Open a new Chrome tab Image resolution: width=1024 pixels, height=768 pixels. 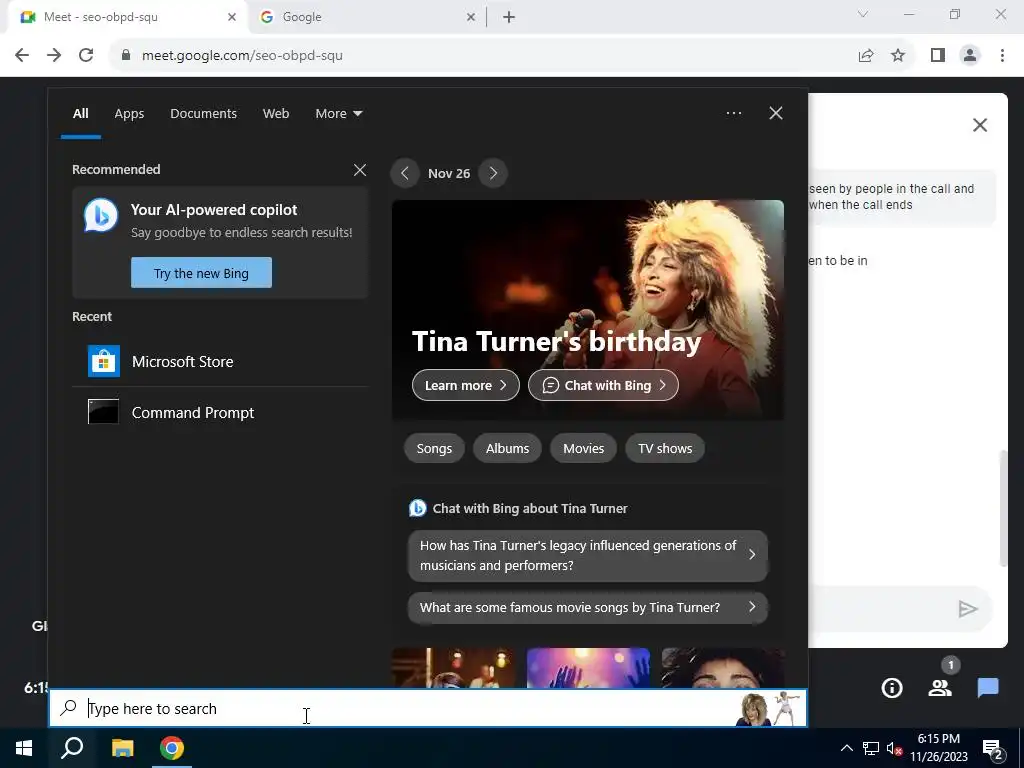coord(509,17)
